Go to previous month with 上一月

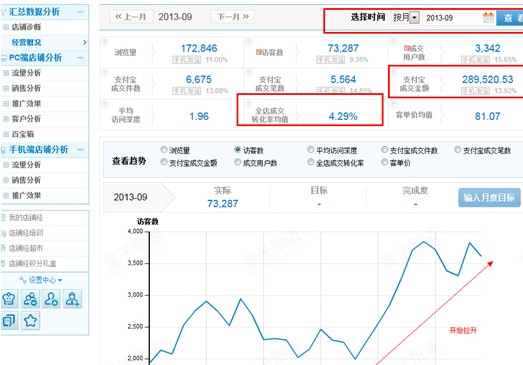pos(131,17)
